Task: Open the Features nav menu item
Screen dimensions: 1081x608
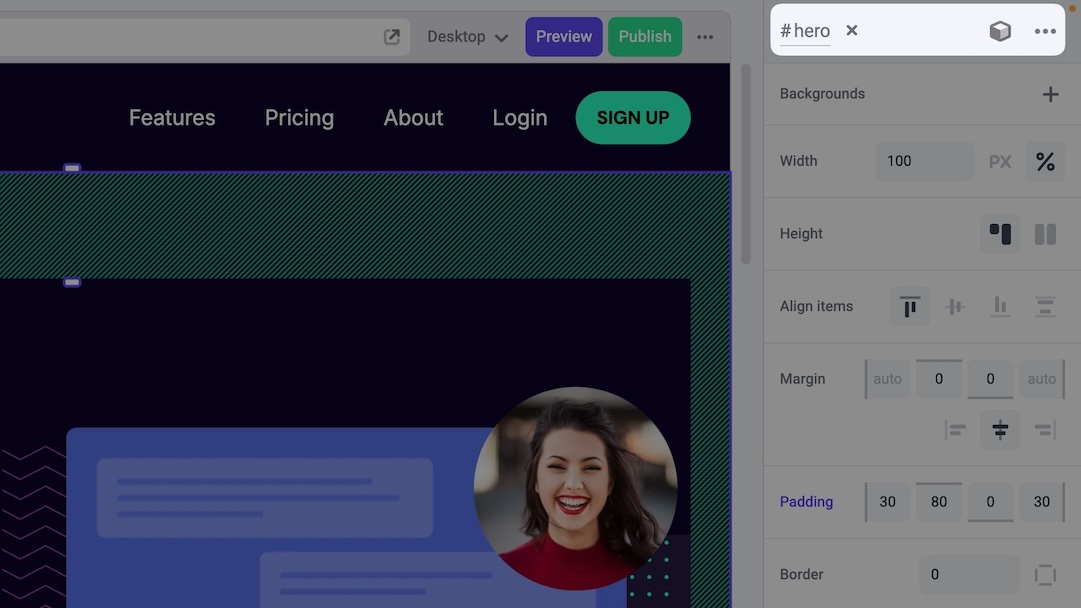Action: tap(172, 118)
